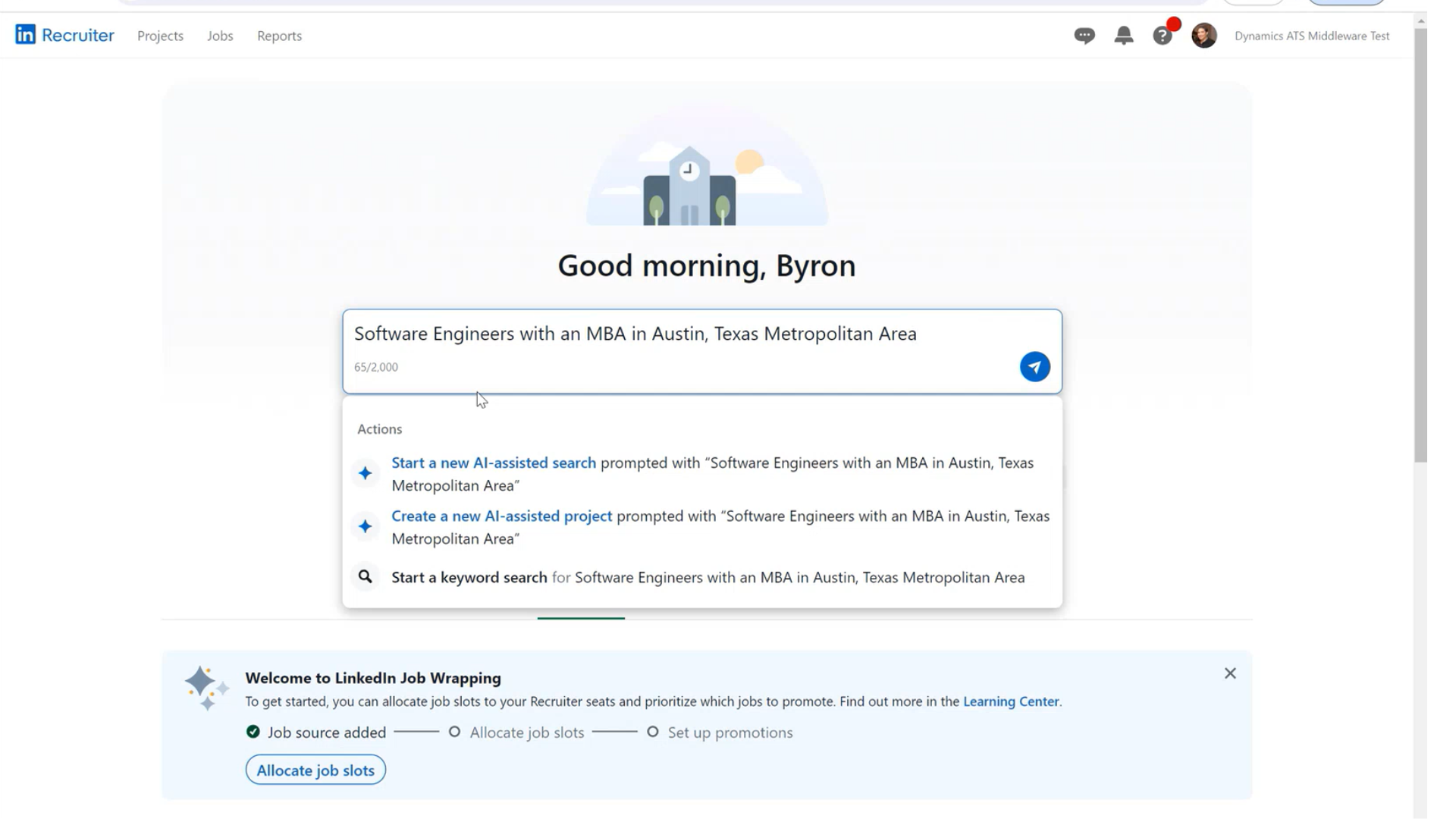
Task: Open the messages chat bubble icon
Action: [1084, 36]
